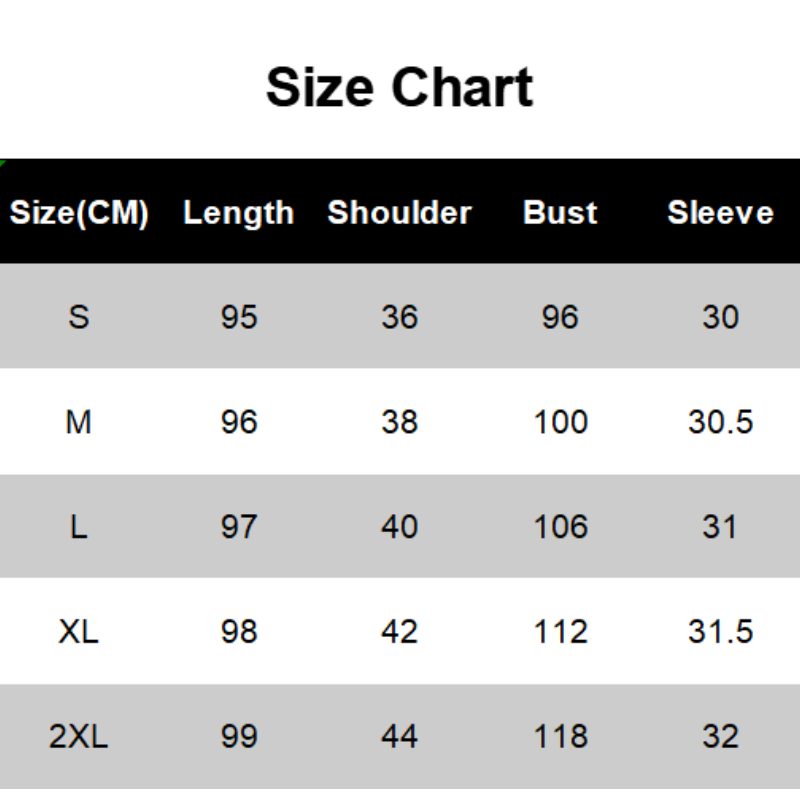Select shoulder value 44 for 2XL
This screenshot has height=800, width=800.
point(399,737)
